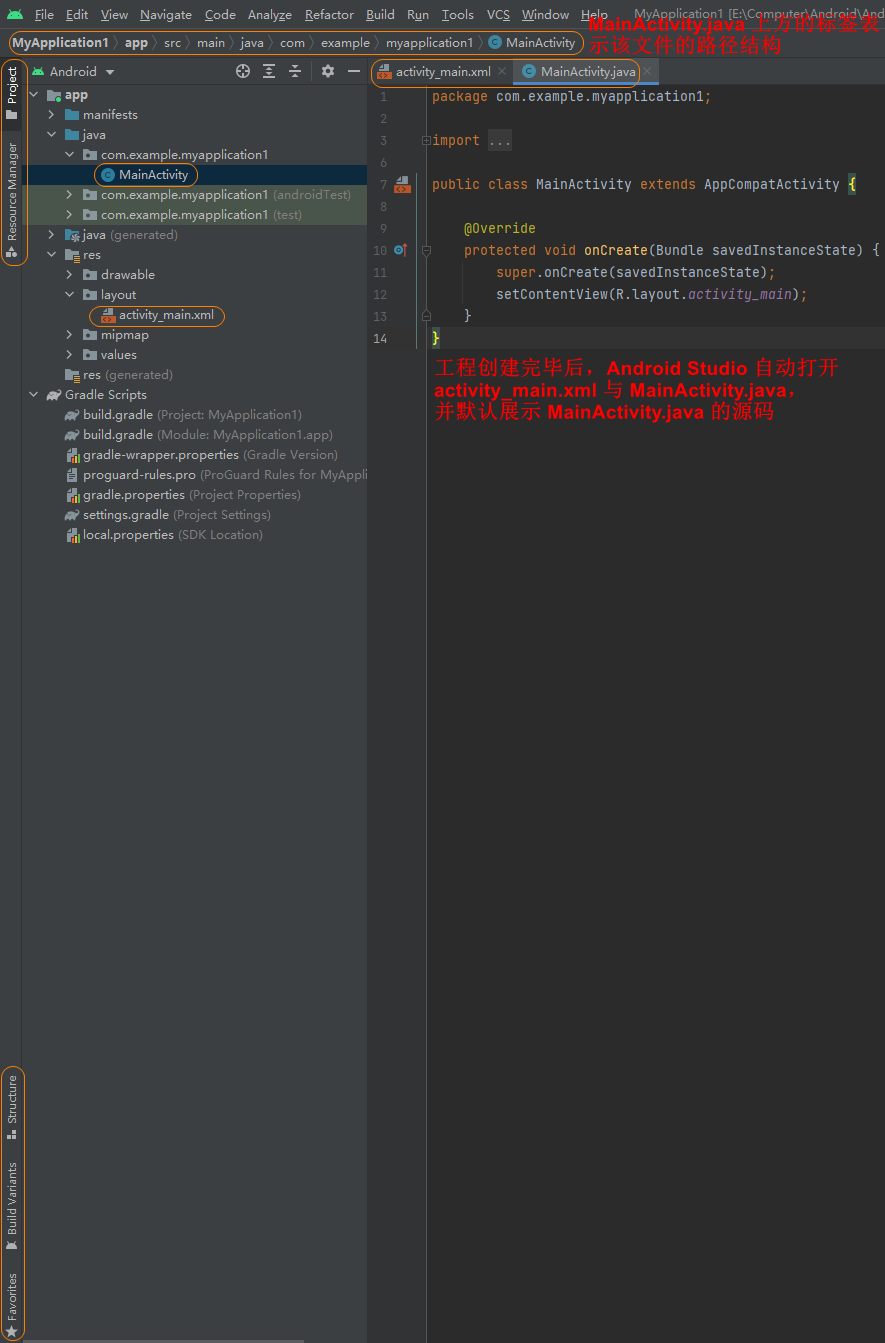Select build.gradle (Module: MyApplication1.app)
Viewport: 885px width, 1343px height.
[199, 435]
